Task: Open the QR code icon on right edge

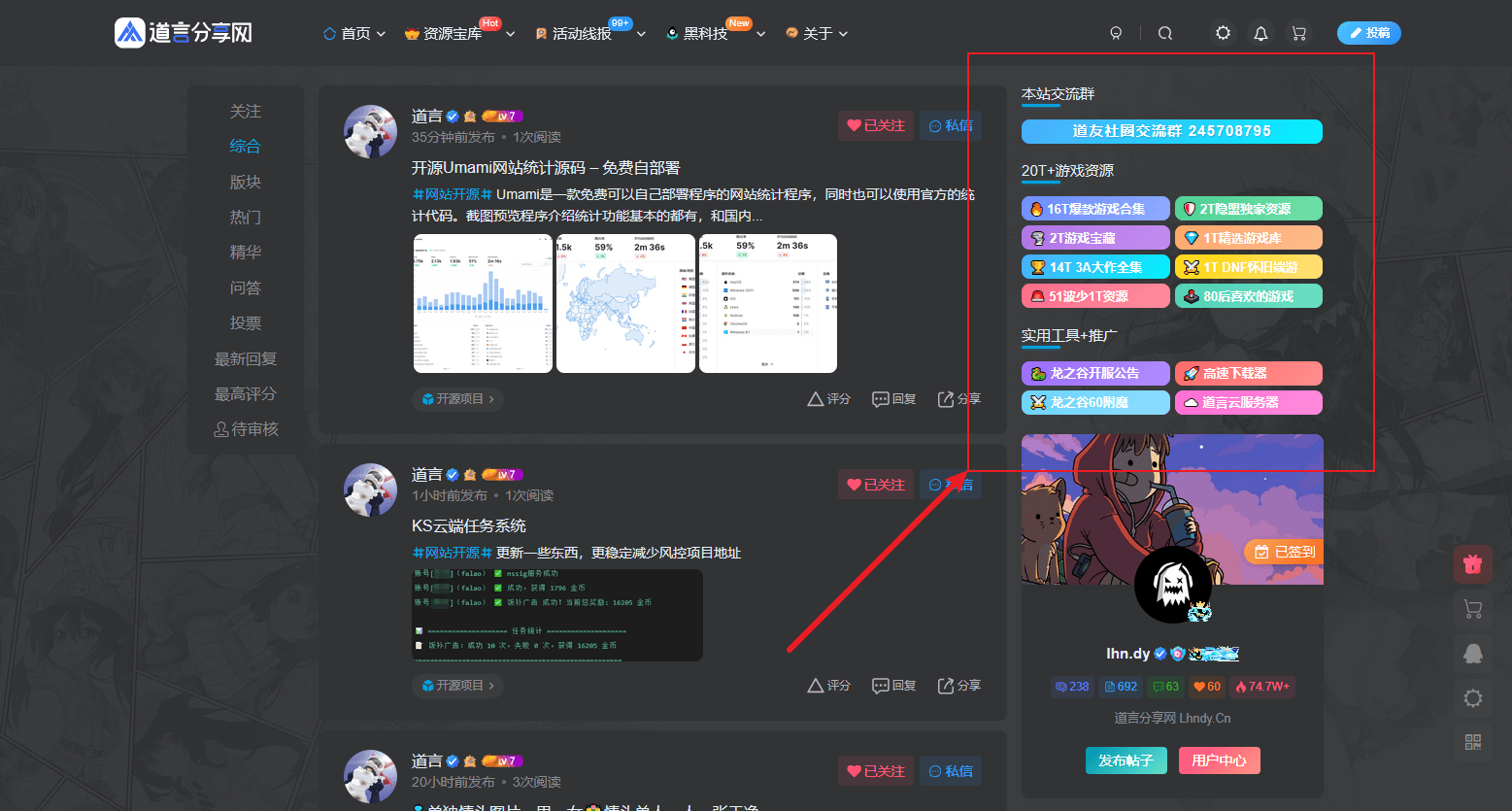Action: [x=1472, y=741]
